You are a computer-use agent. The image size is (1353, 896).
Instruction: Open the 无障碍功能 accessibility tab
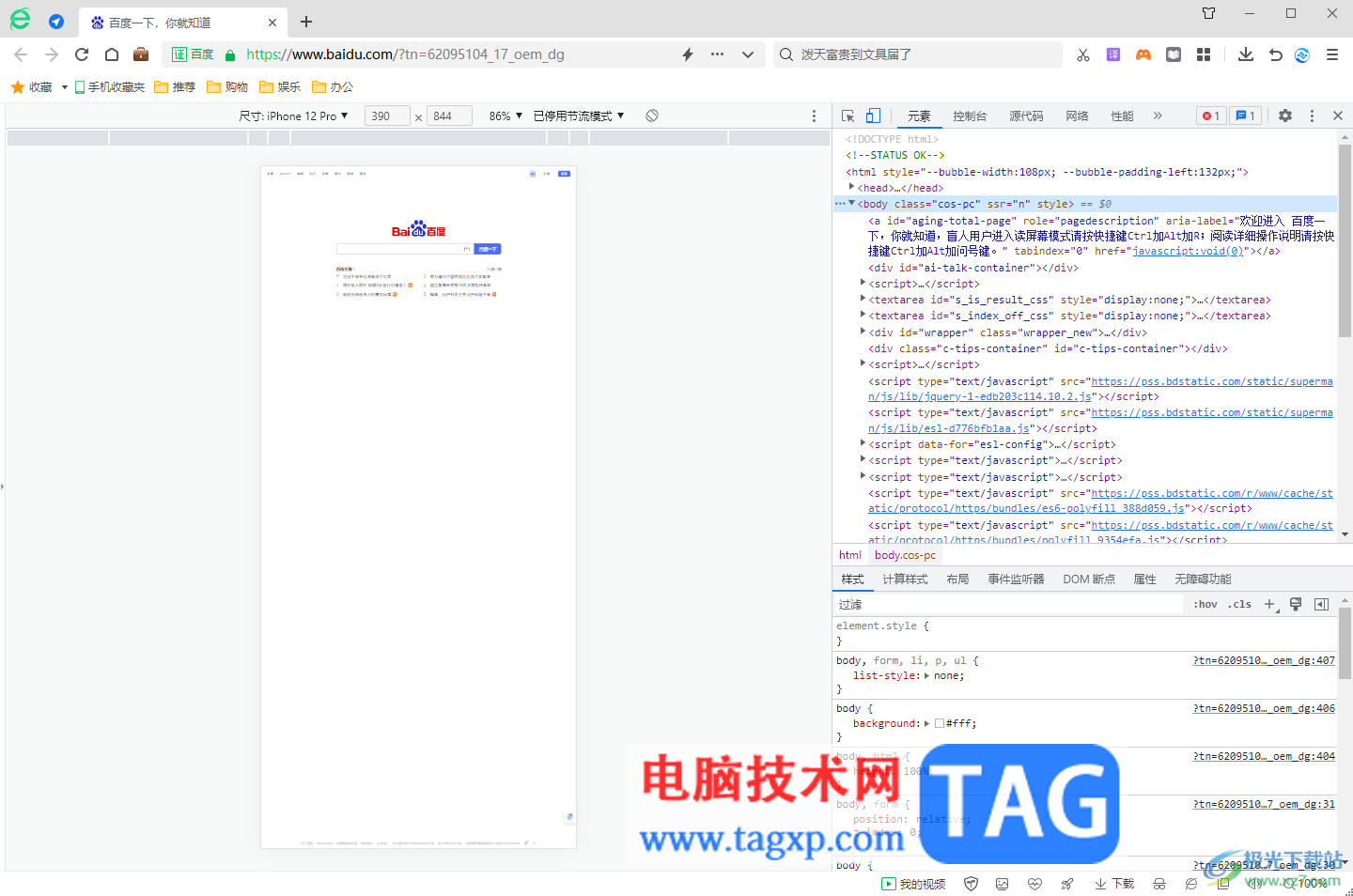coord(1203,579)
